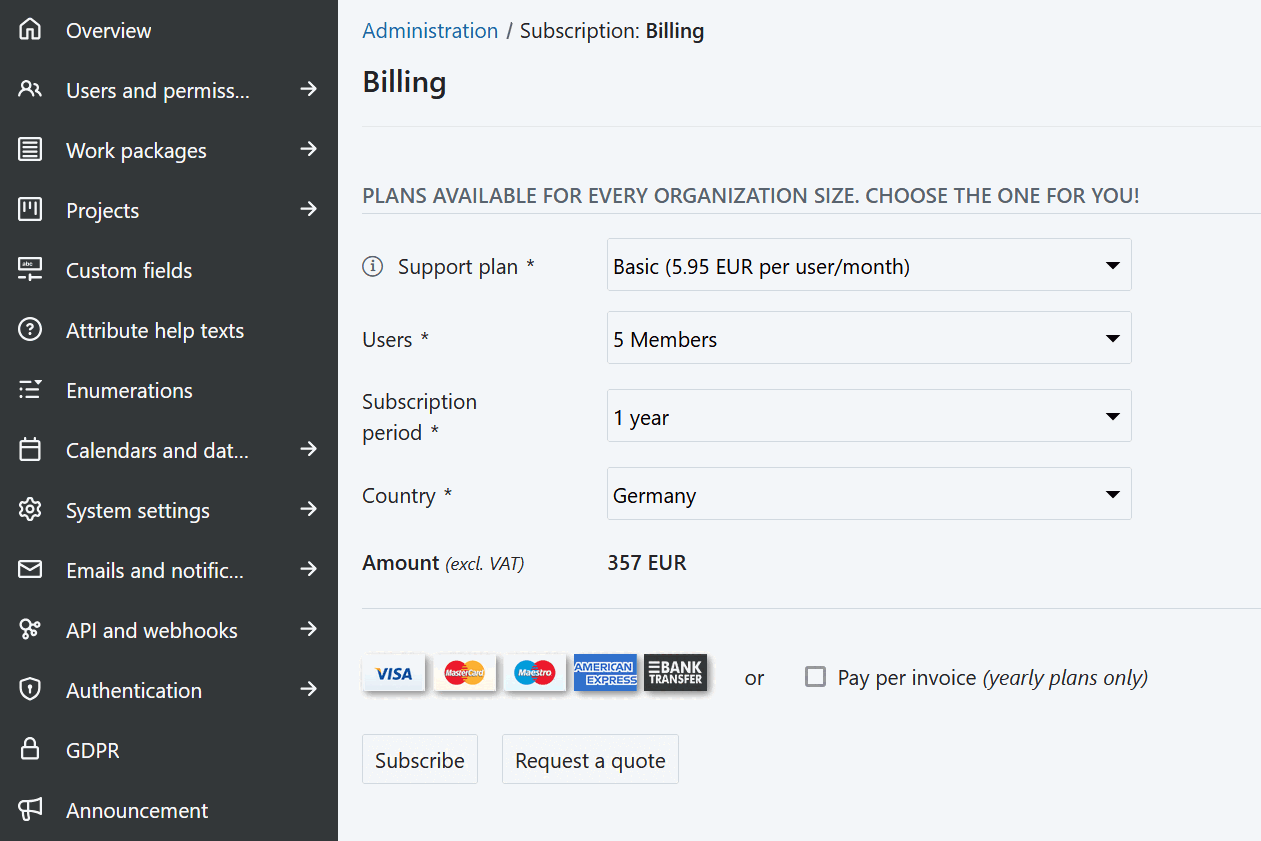Viewport: 1261px width, 841px height.
Task: Expand the Work packages submenu arrow
Action: tap(309, 149)
